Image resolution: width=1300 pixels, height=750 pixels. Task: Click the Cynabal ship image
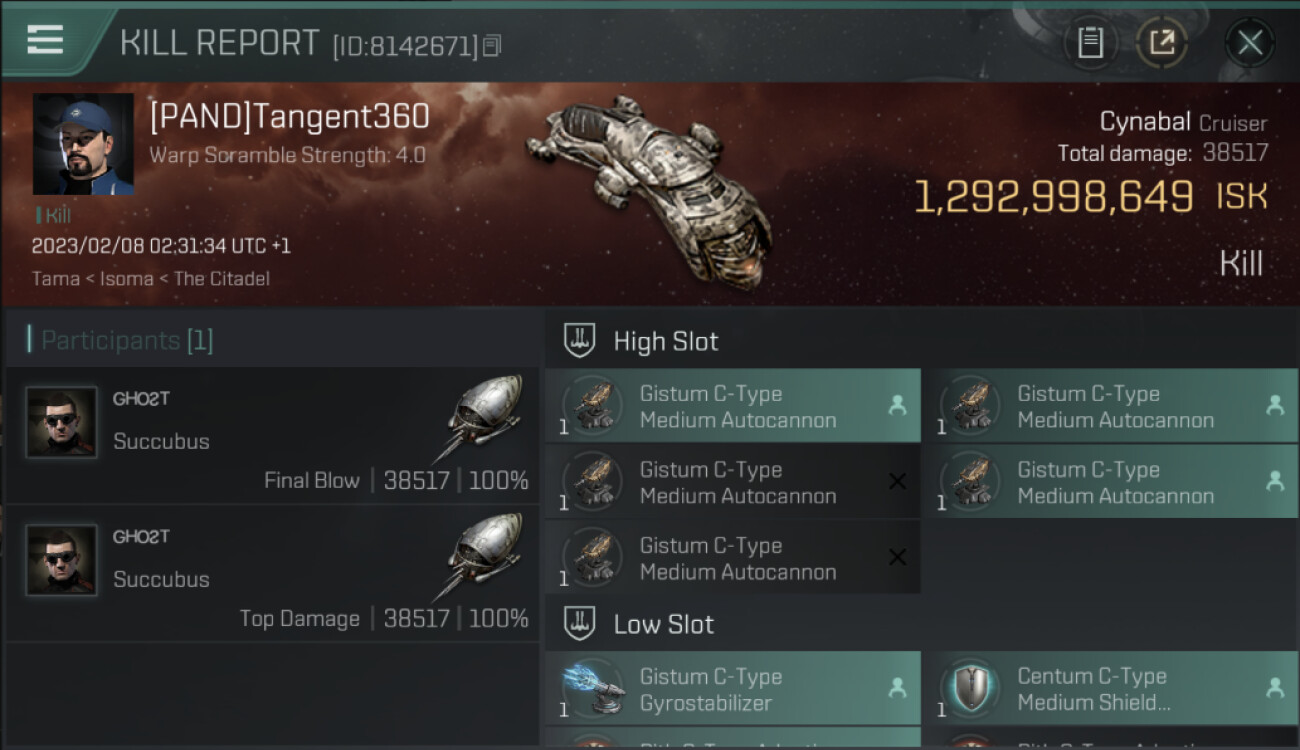tap(650, 187)
